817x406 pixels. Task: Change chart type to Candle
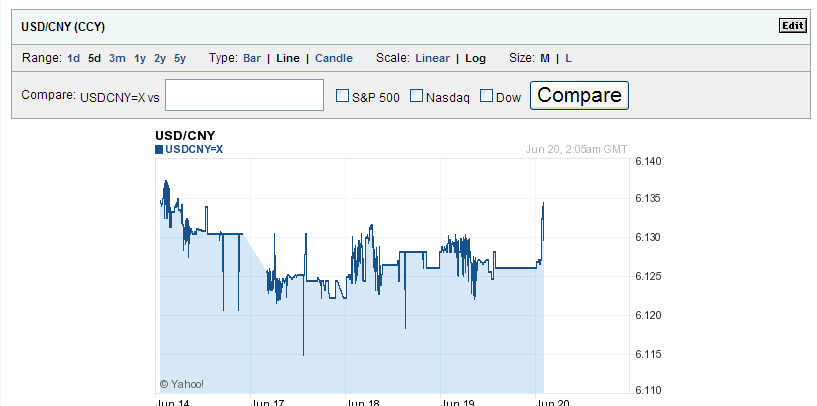(x=334, y=58)
